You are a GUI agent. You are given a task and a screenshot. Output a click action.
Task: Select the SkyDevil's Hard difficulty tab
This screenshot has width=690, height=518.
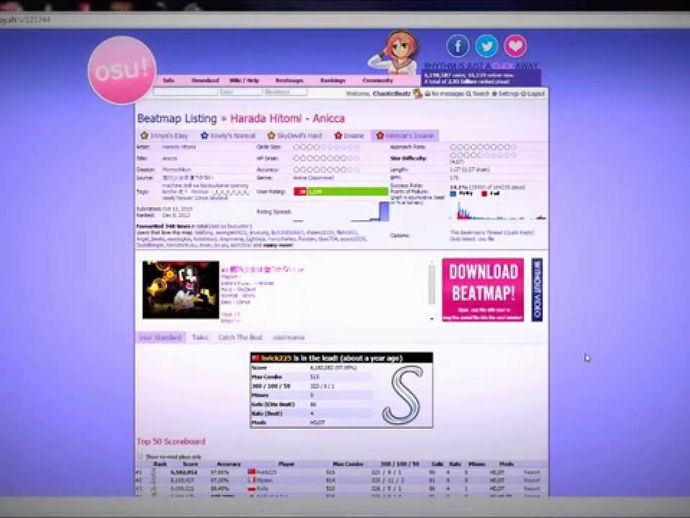pos(295,136)
